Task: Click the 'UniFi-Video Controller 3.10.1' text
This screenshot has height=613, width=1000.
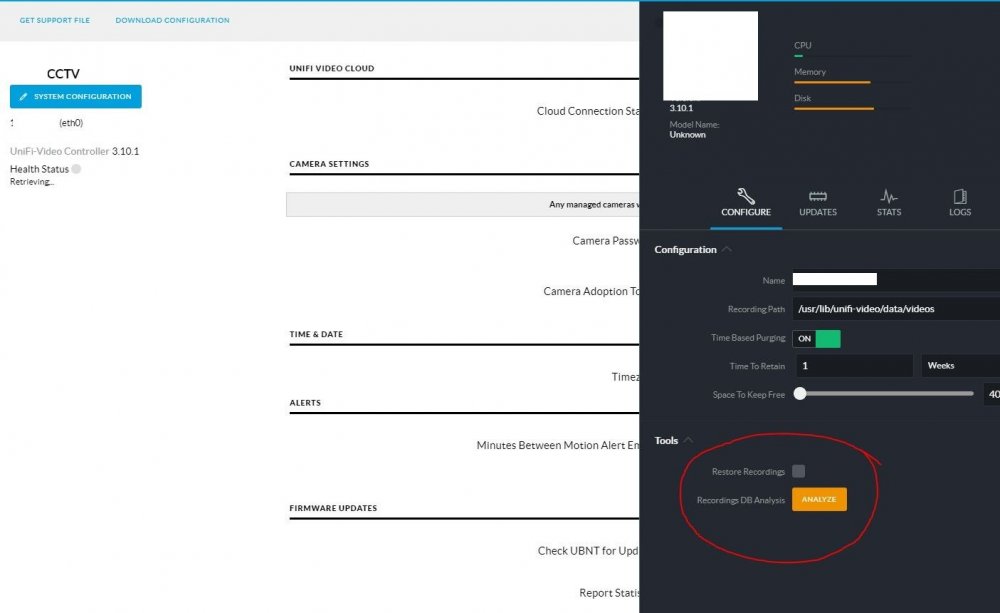Action: pos(74,151)
